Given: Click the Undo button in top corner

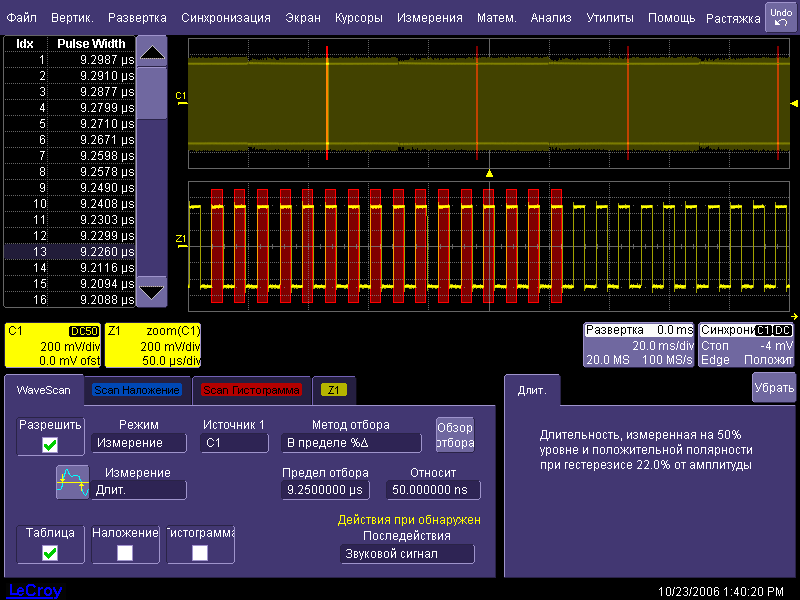Looking at the screenshot, I should click(x=780, y=17).
